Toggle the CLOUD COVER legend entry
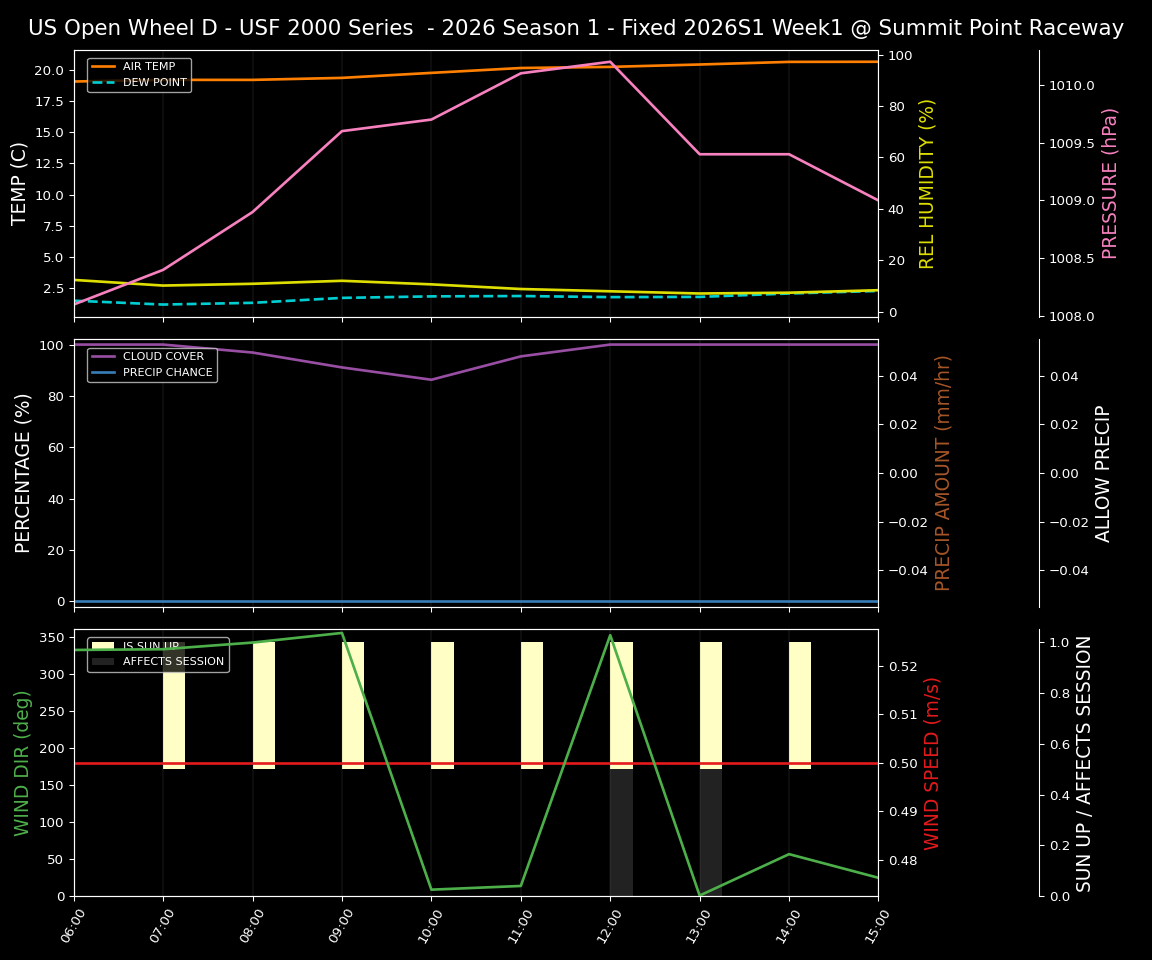 tap(163, 356)
